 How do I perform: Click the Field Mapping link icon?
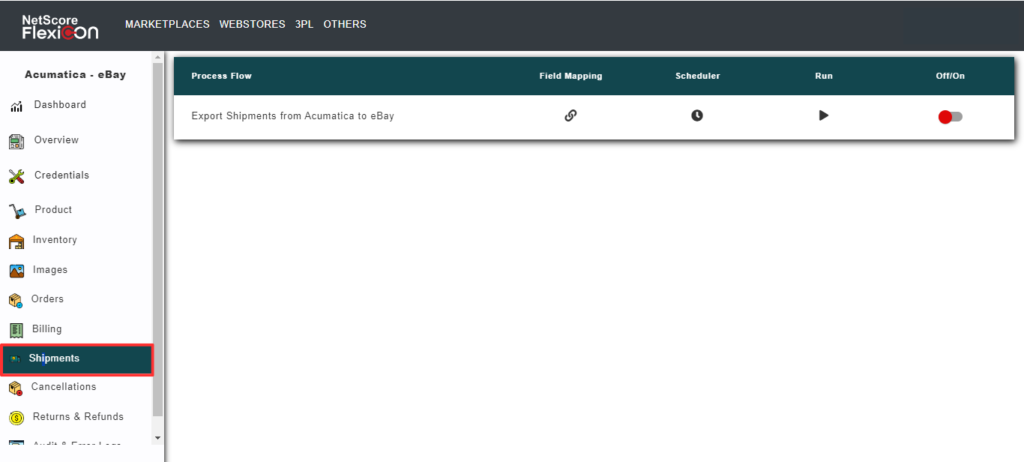[x=570, y=115]
